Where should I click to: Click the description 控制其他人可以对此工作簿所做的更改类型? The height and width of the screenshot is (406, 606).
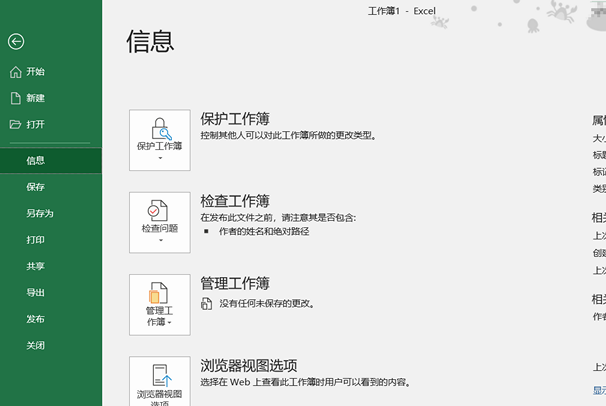tap(288, 136)
